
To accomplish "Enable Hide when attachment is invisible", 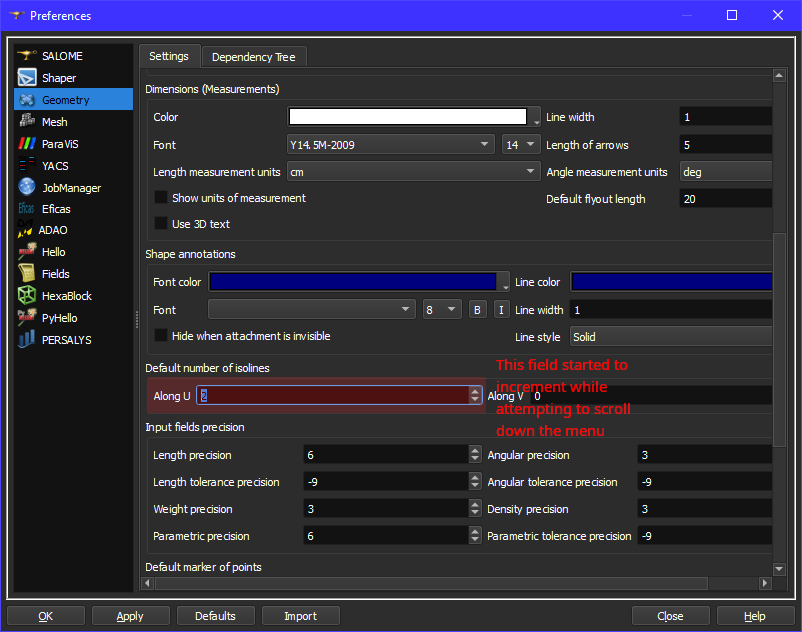I will (161, 336).
